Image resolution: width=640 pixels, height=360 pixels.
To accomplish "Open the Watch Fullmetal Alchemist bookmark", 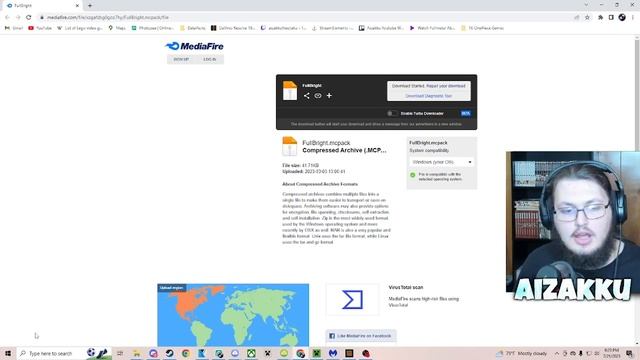I will [433, 28].
